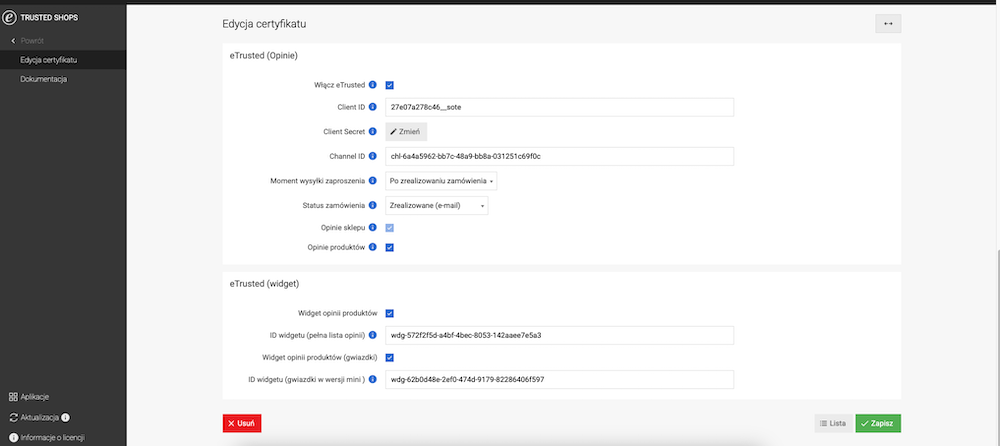Click into ID widgetu (gwiazdki w wersji mini) field

559,380
